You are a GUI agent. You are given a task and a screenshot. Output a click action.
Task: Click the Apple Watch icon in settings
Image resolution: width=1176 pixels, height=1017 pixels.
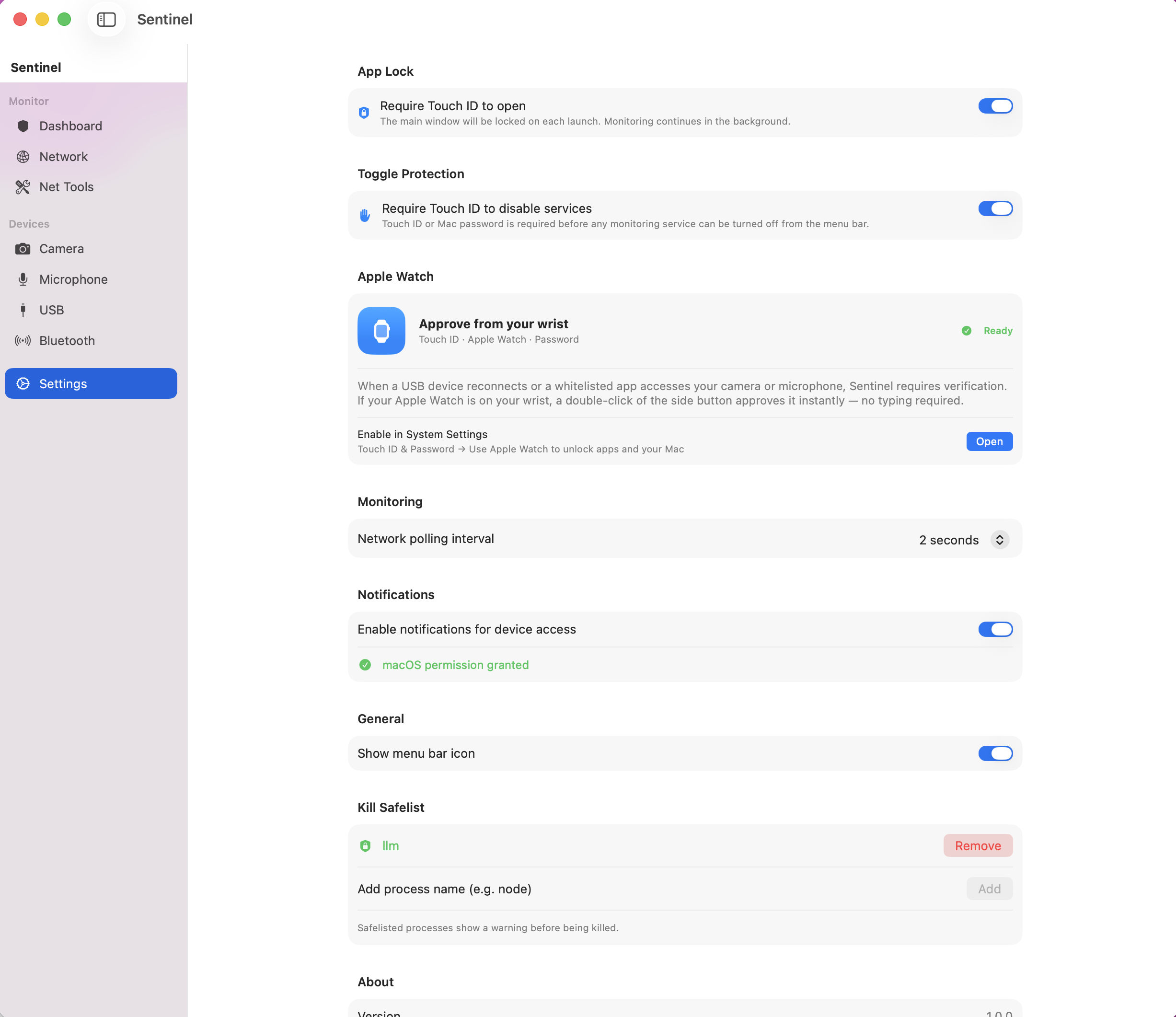coord(381,330)
